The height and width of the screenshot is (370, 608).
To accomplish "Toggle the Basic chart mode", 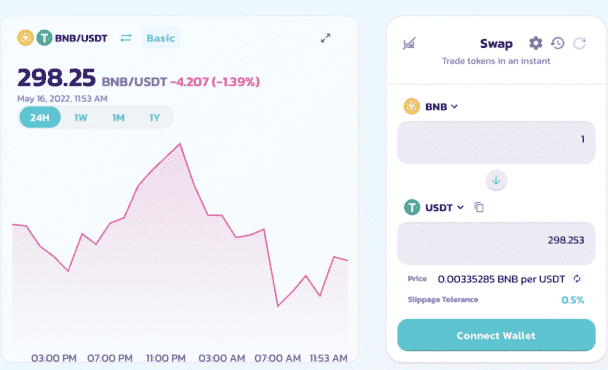I will [161, 38].
